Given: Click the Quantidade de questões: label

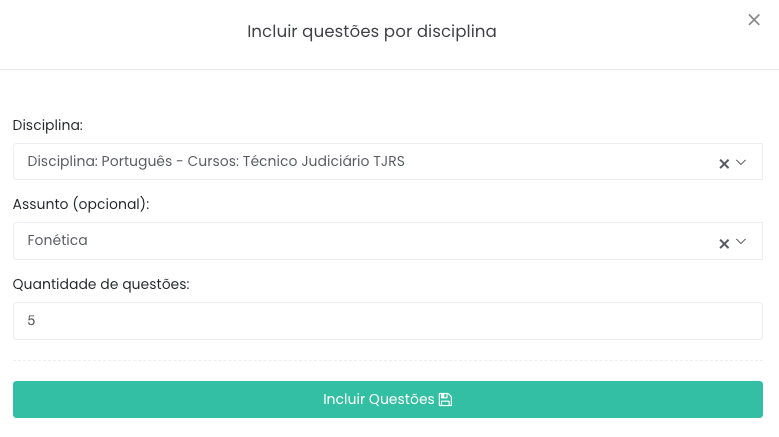Looking at the screenshot, I should pos(101,284).
